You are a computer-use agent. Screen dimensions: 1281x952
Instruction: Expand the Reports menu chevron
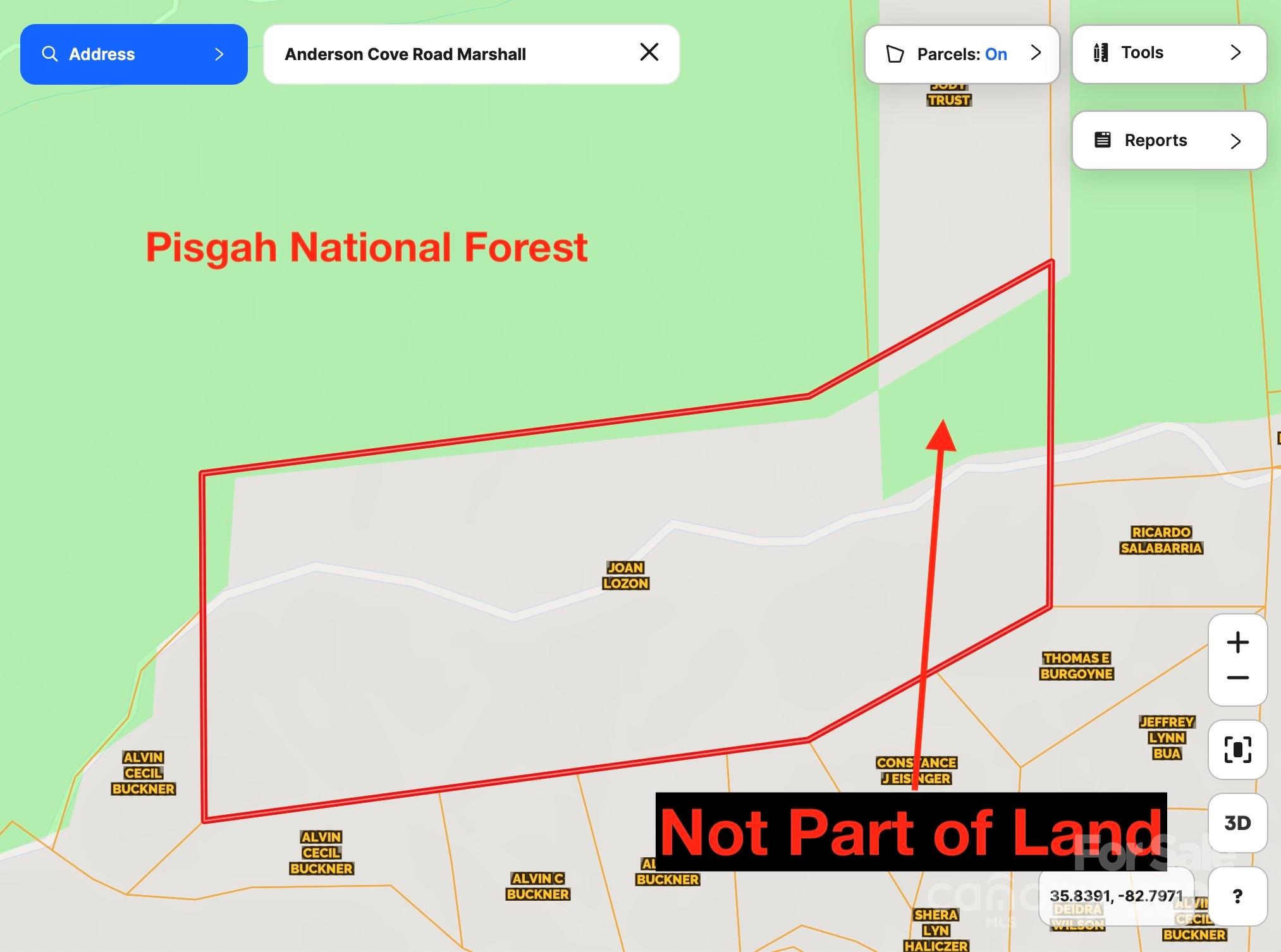click(1235, 140)
